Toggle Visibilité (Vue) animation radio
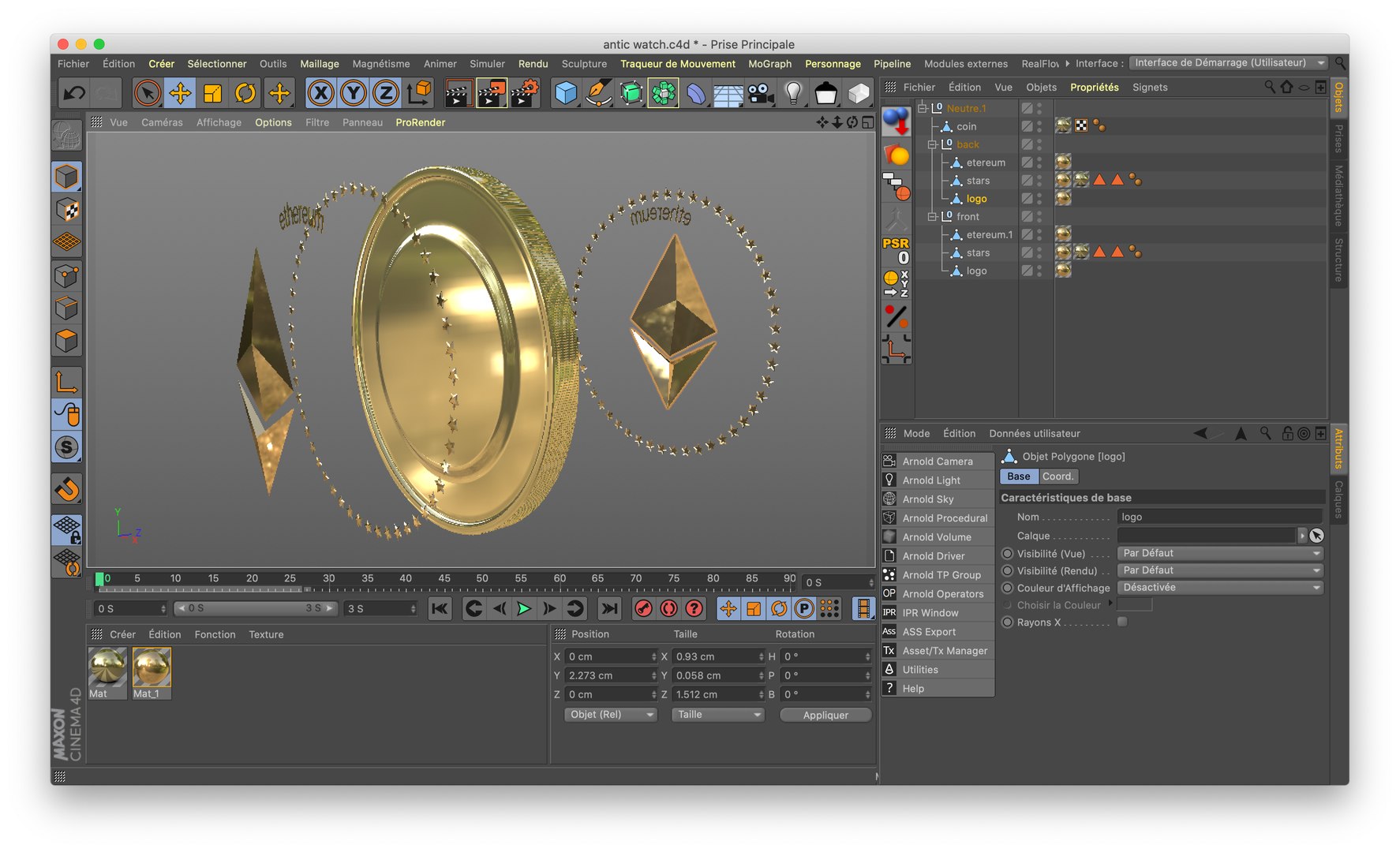The width and height of the screenshot is (1400, 852). pyautogui.click(x=1007, y=553)
